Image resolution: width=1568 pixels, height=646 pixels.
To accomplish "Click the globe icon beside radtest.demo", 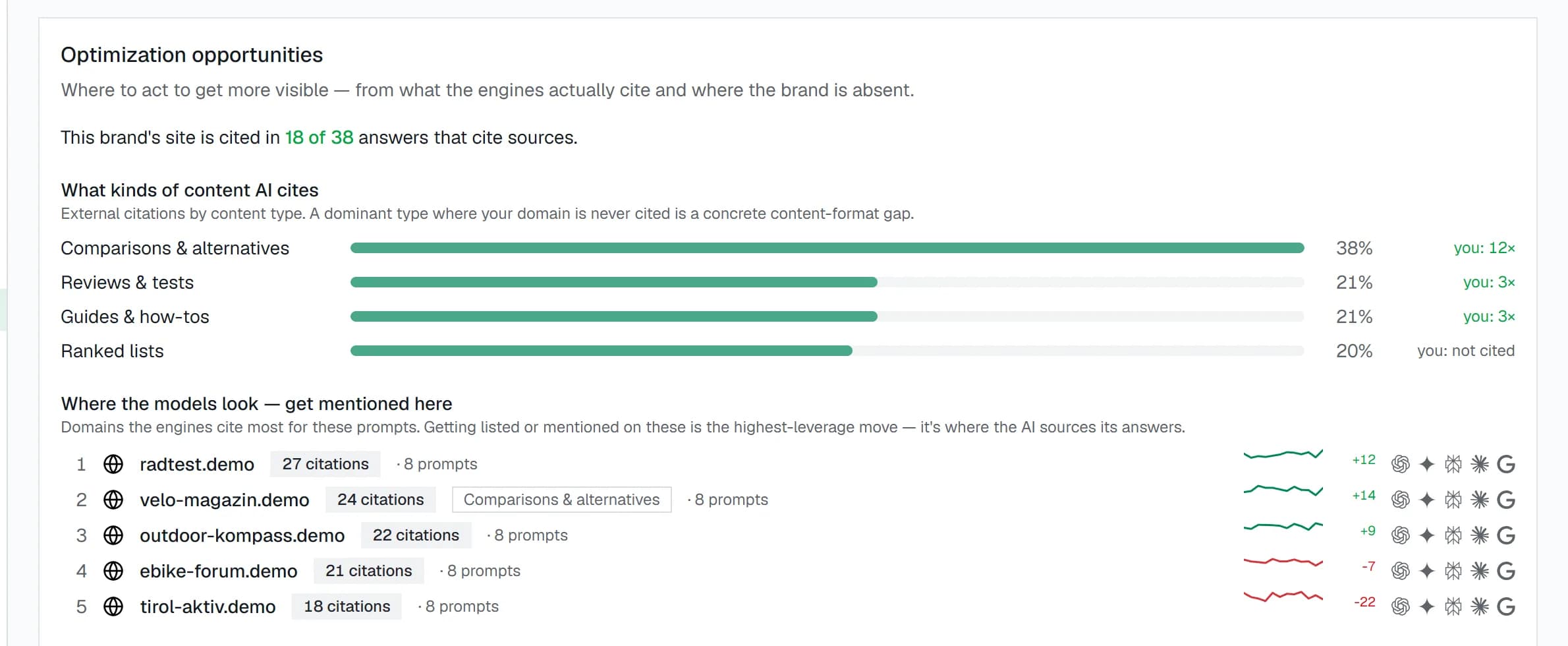I will (x=113, y=465).
